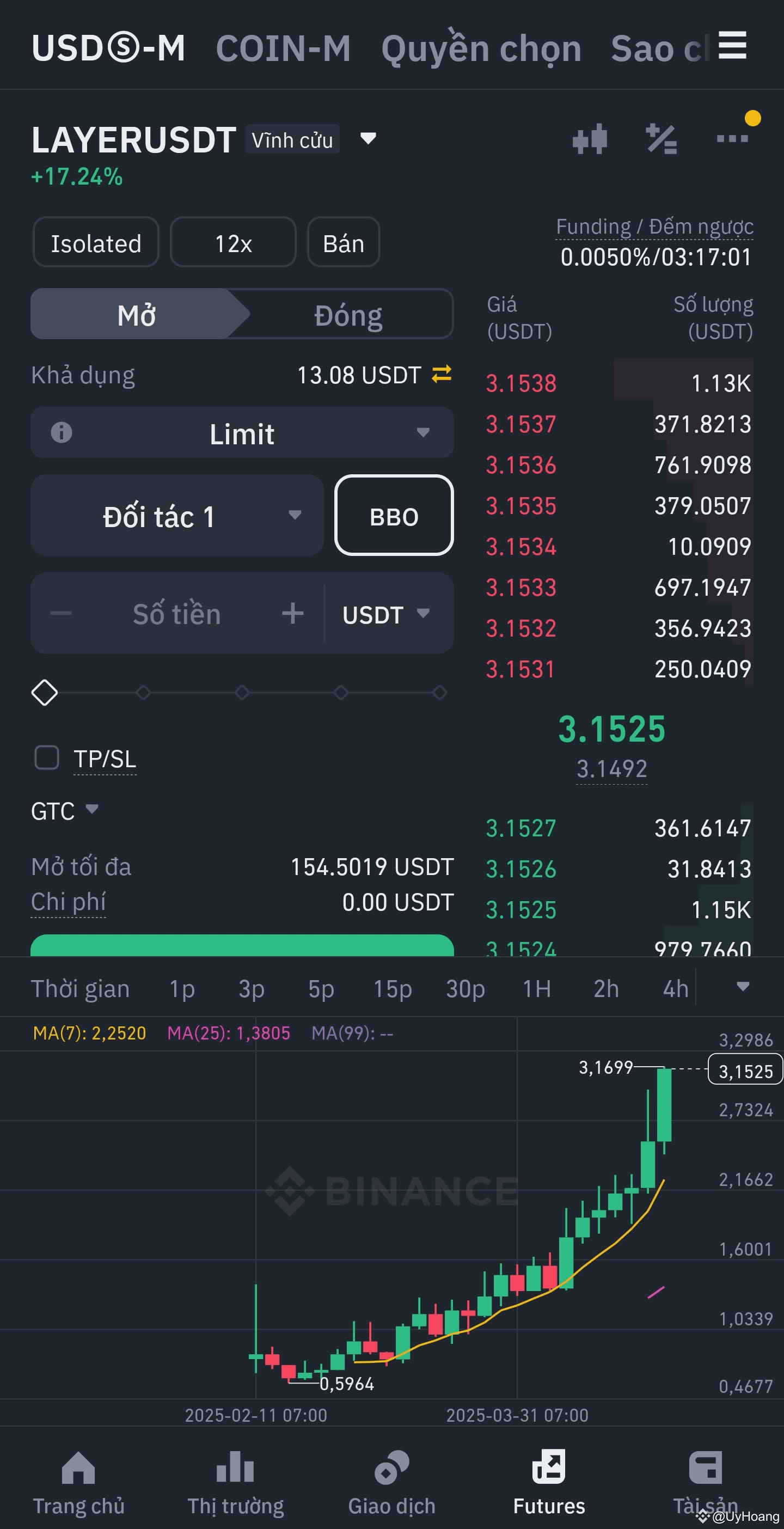Expand the LAYERUSDT pair dropdown arrow
The image size is (784, 1529).
coord(368,139)
